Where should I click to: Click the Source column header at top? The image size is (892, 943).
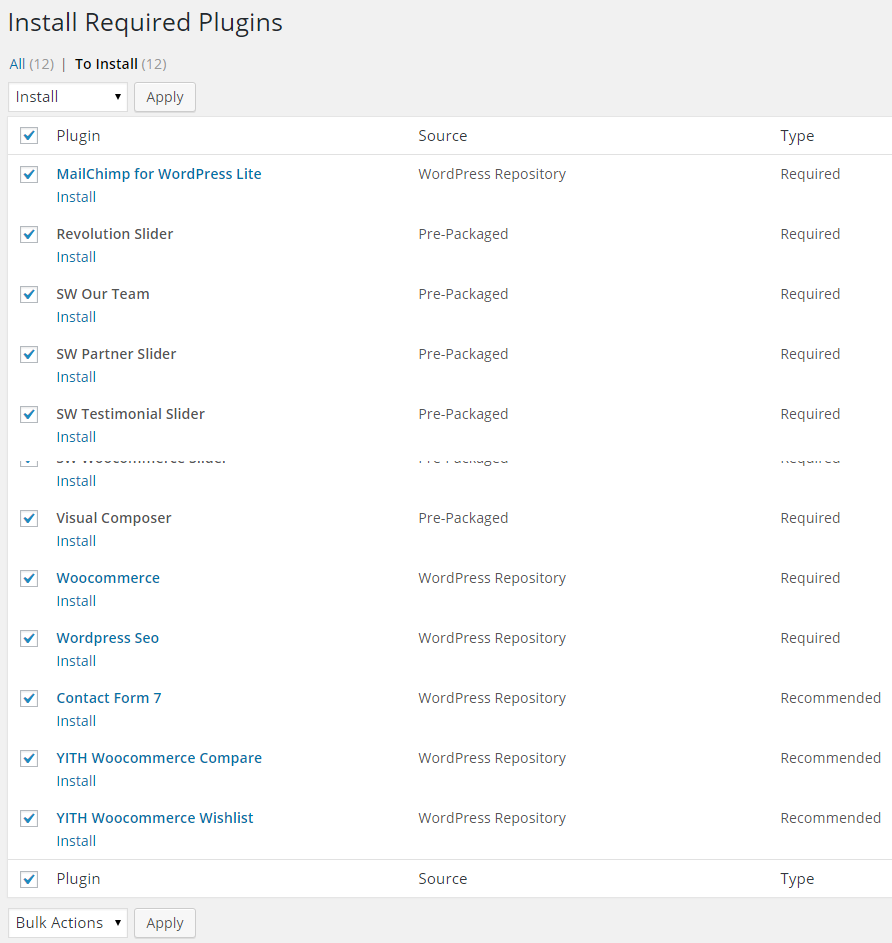(x=443, y=136)
